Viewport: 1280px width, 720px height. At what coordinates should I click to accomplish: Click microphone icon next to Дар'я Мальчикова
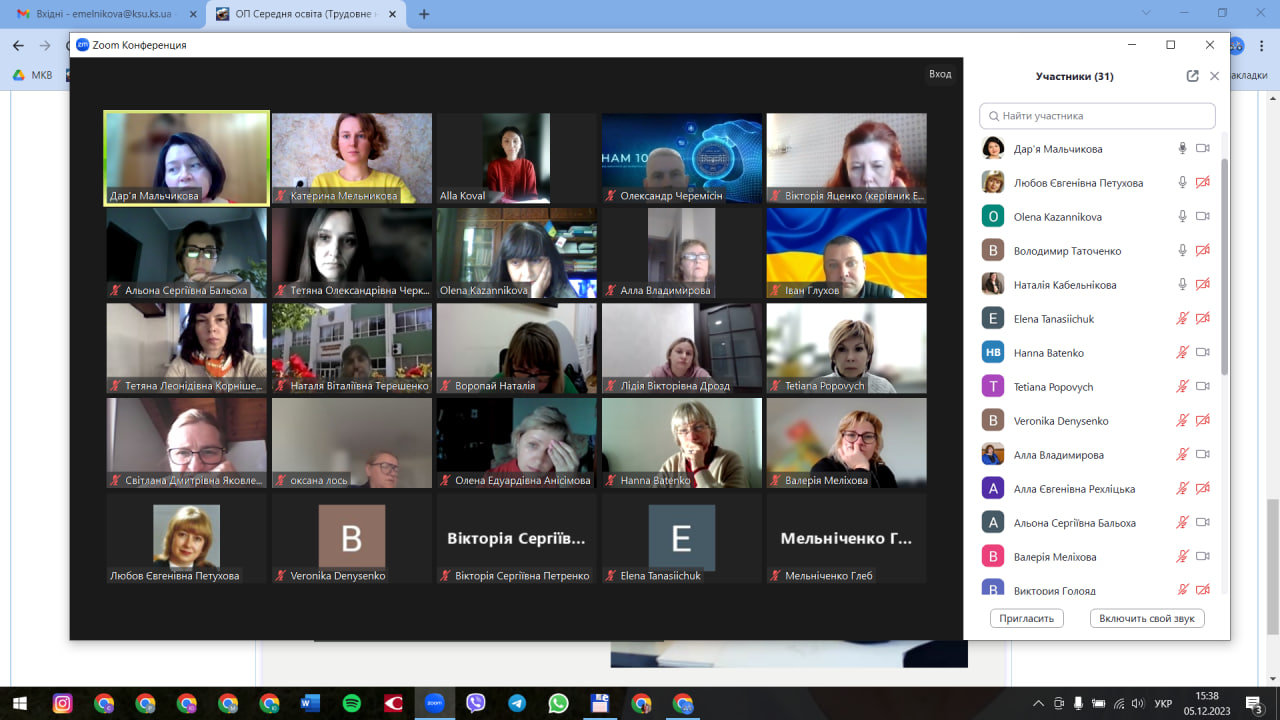point(1182,149)
